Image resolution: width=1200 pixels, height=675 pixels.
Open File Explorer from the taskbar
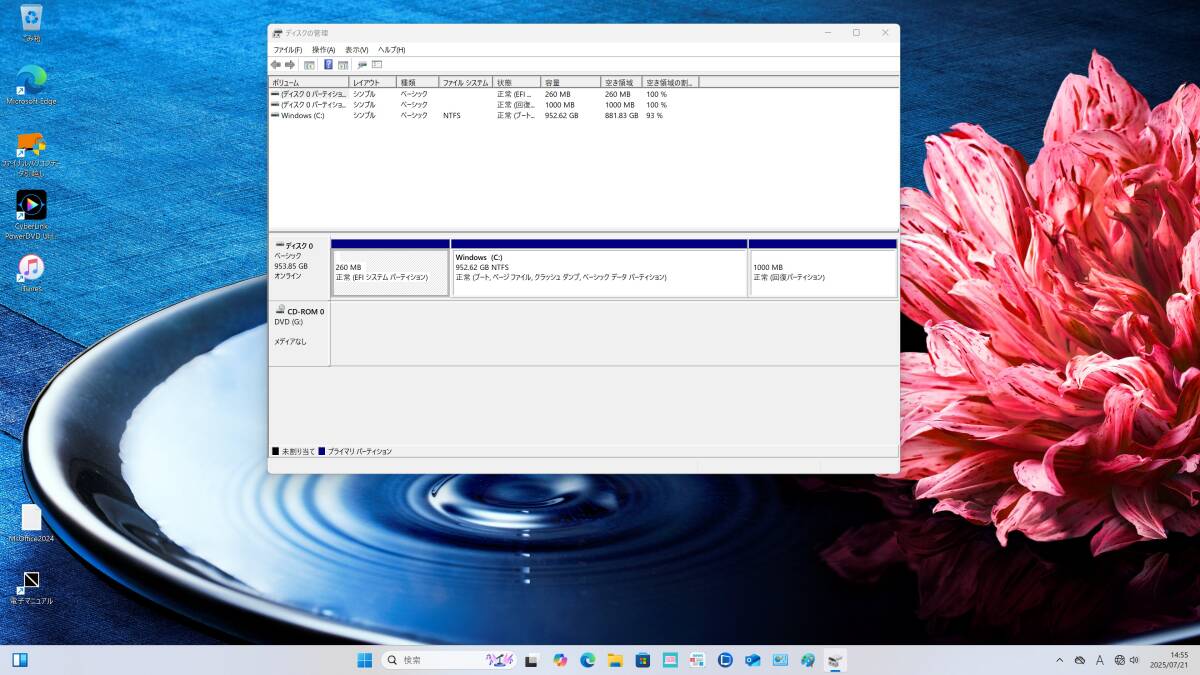615,660
